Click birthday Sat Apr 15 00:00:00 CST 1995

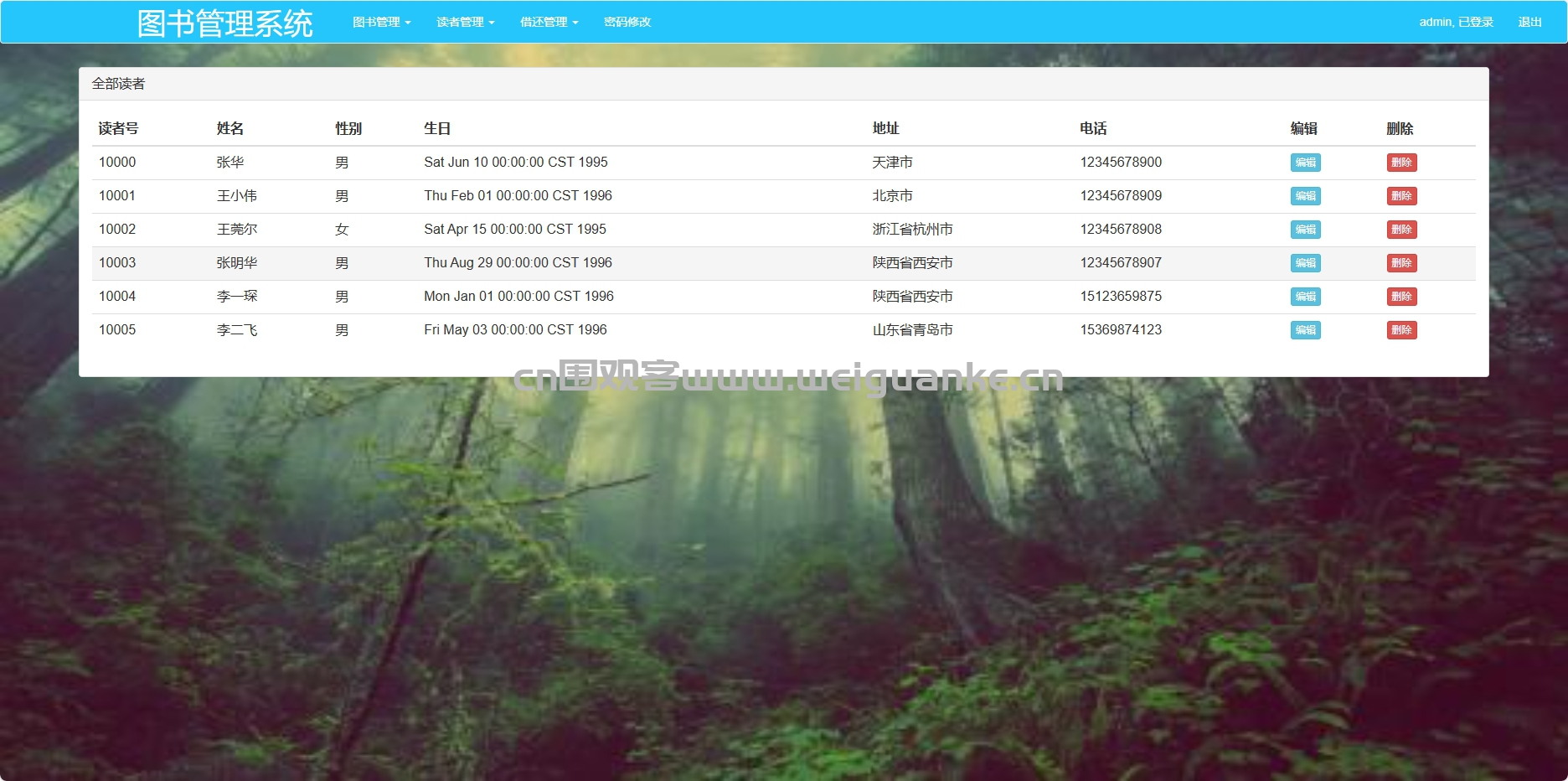515,230
